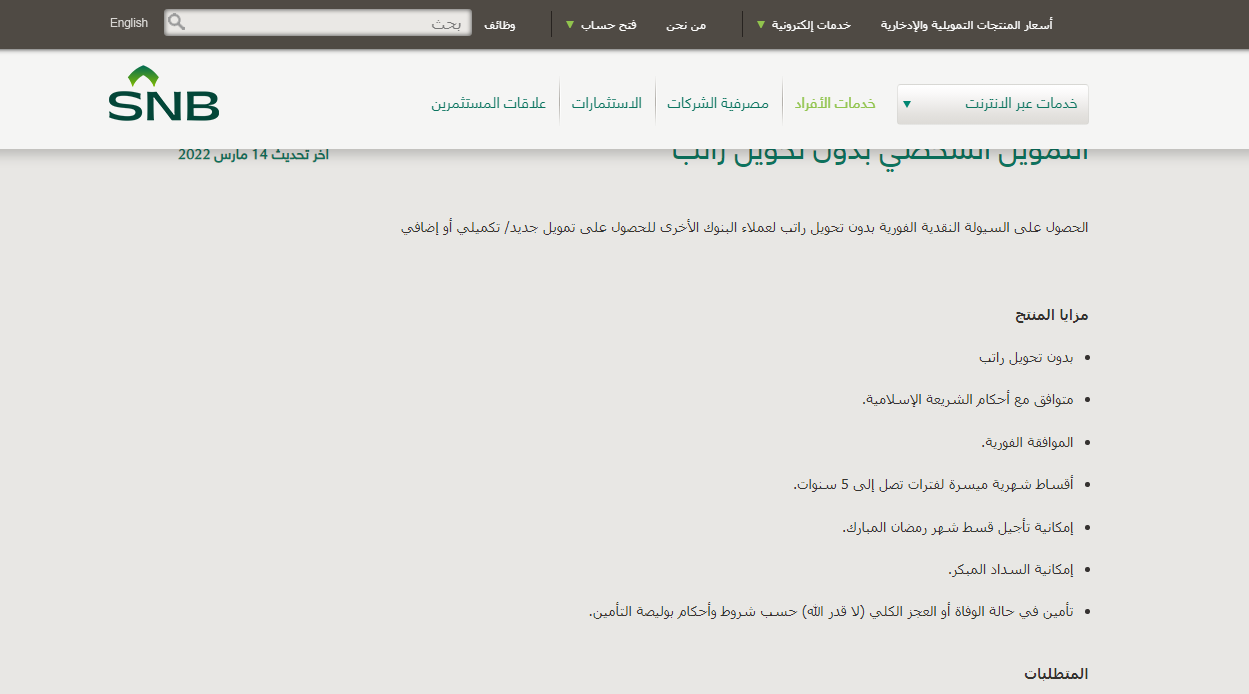Viewport: 1249px width, 694px height.
Task: Select the علاقات المستثمرين menu item
Action: [489, 104]
